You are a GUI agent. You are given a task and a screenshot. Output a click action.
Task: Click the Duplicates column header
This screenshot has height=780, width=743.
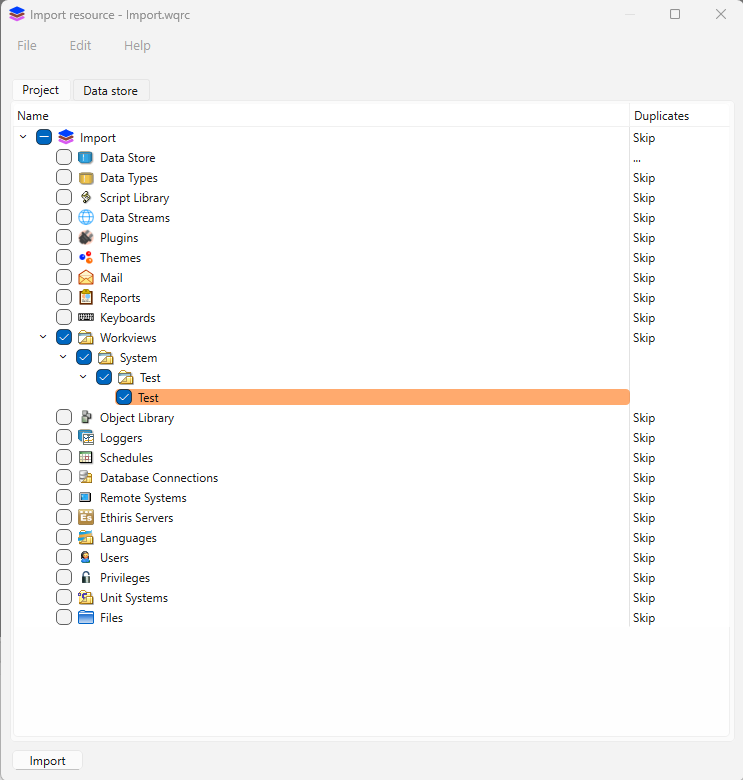point(661,115)
